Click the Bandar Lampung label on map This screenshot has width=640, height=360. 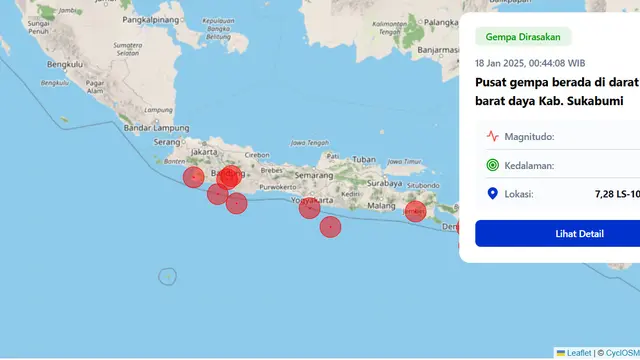click(x=156, y=128)
